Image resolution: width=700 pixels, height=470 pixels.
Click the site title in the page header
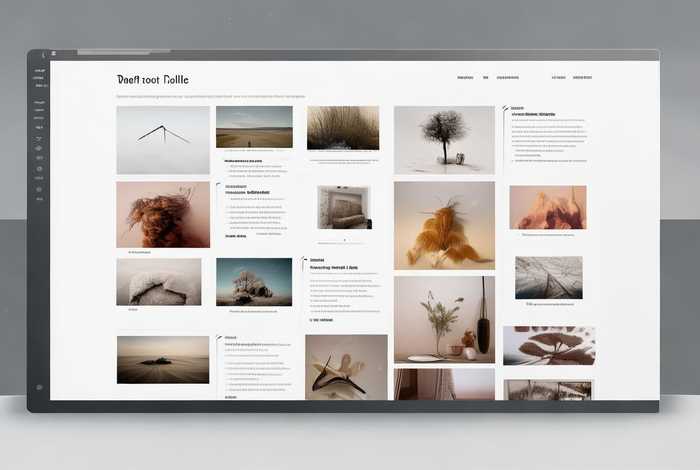[152, 79]
